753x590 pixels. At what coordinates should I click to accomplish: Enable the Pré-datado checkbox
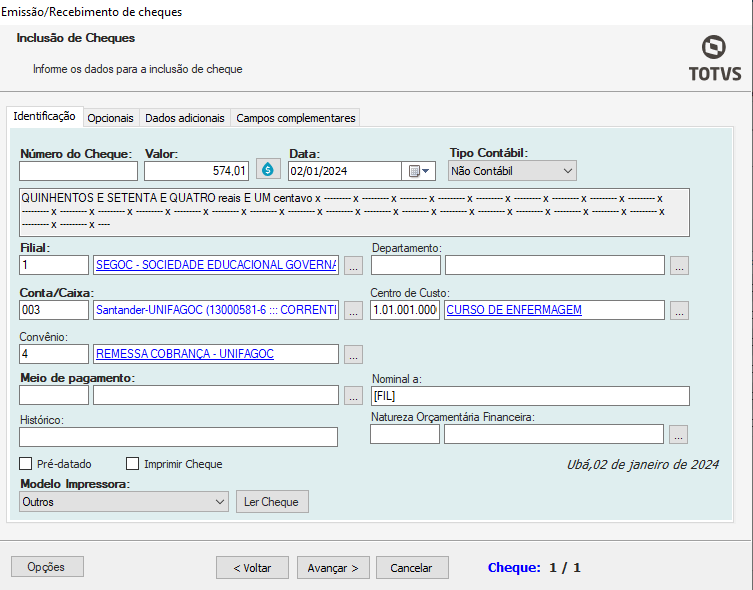point(26,464)
